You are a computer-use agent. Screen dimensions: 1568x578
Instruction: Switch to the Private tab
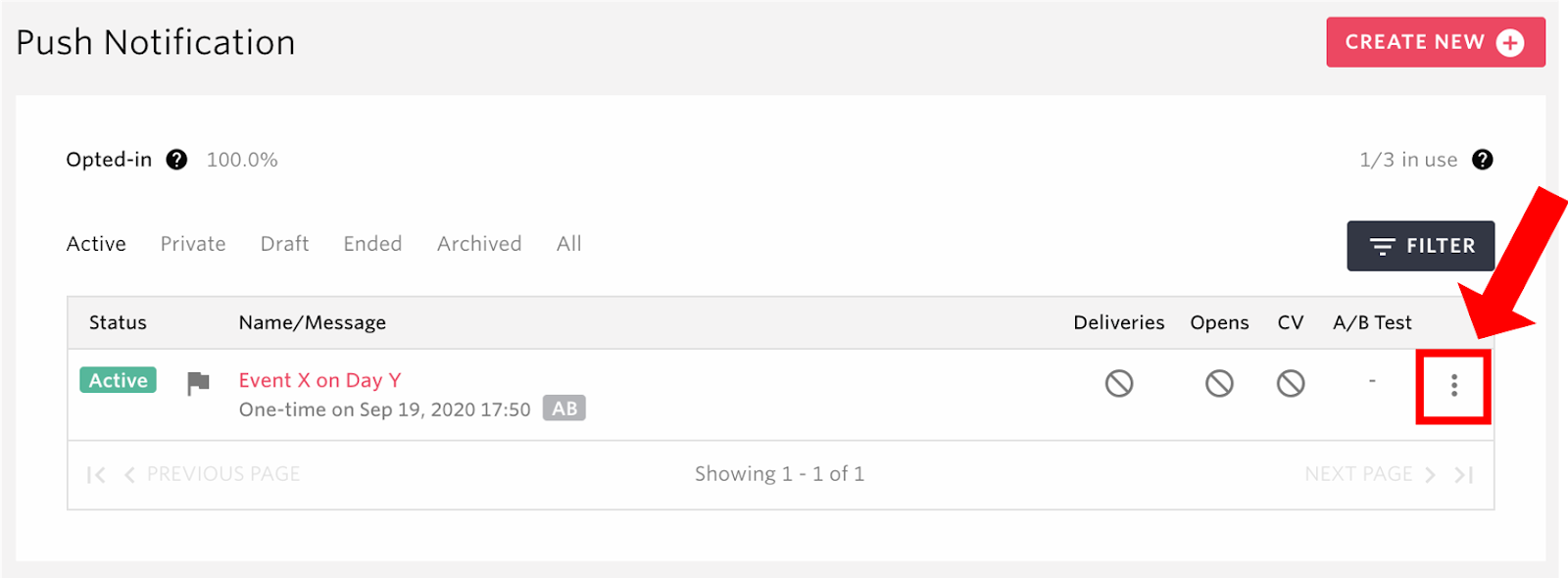(193, 244)
